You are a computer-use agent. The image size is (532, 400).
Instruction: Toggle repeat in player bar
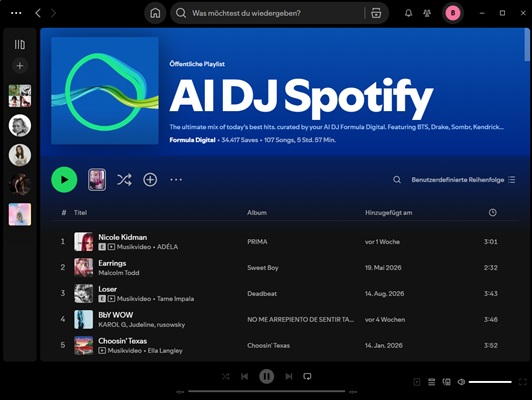point(307,376)
